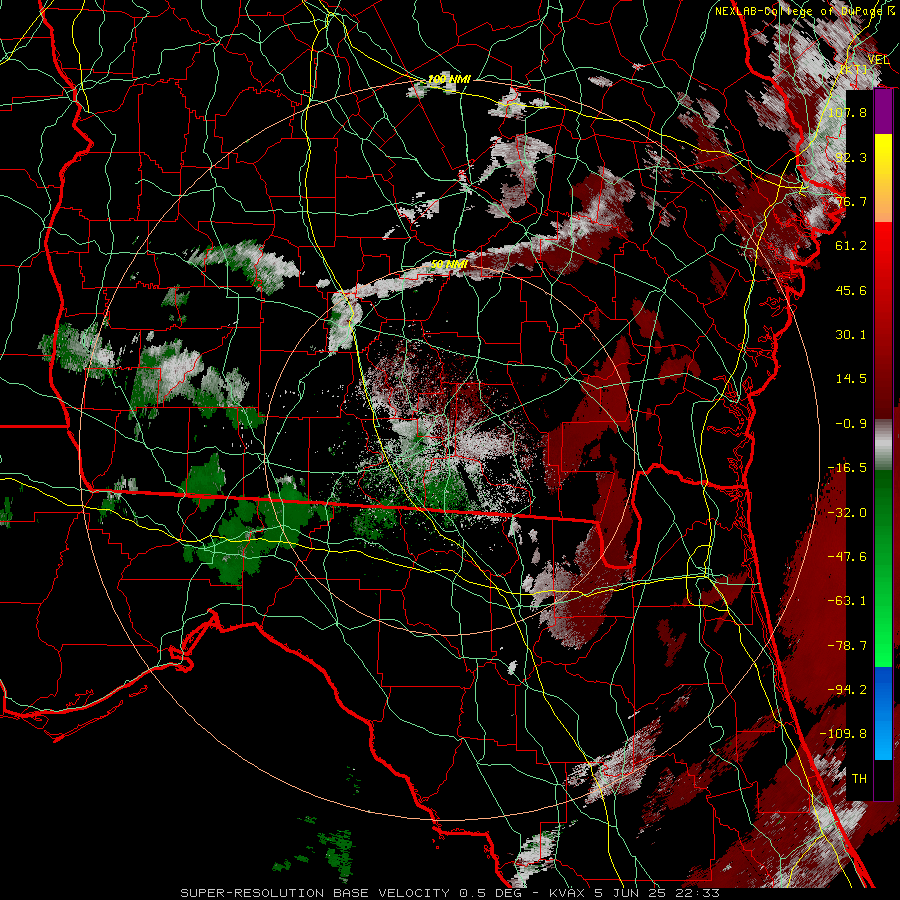Click the 76.7 legend value

(851, 201)
